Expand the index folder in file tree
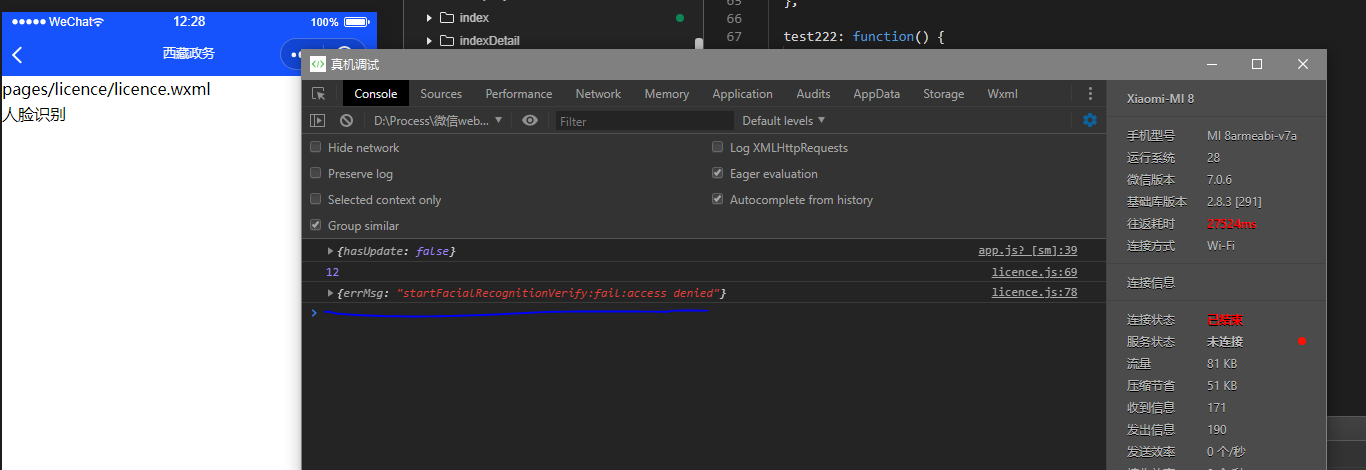This screenshot has width=1366, height=470. 430,18
